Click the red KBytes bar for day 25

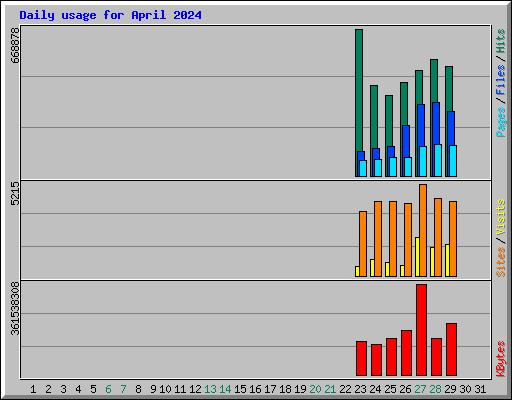(x=391, y=357)
